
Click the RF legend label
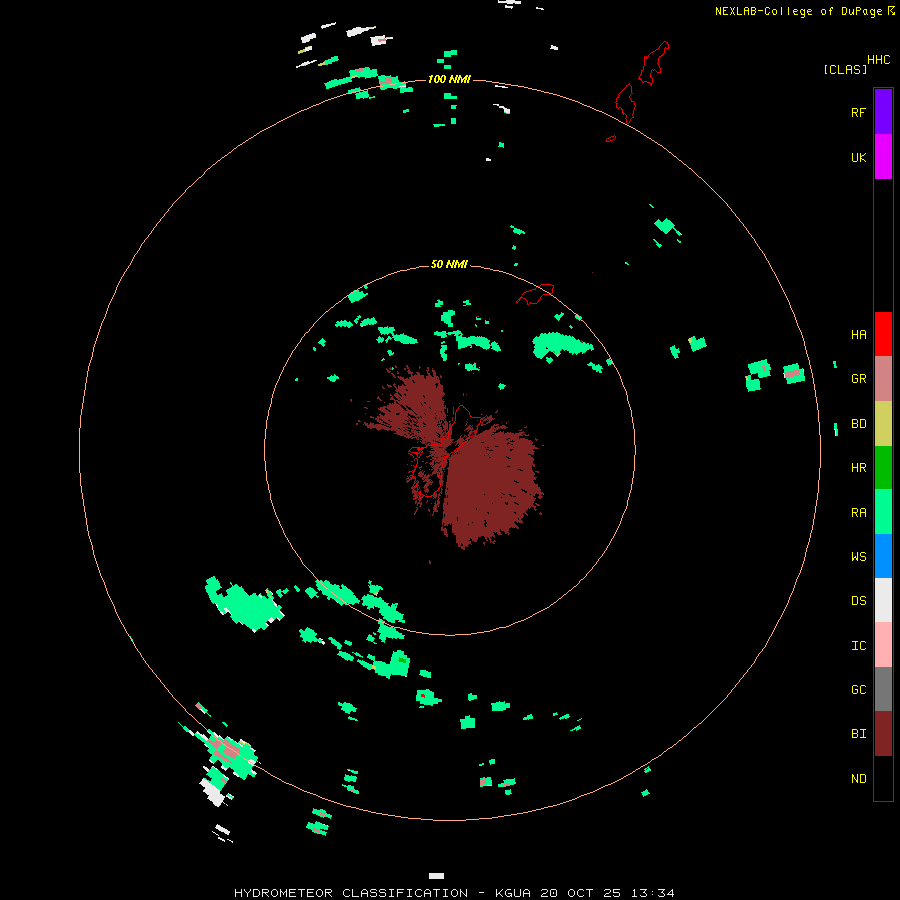[x=858, y=113]
